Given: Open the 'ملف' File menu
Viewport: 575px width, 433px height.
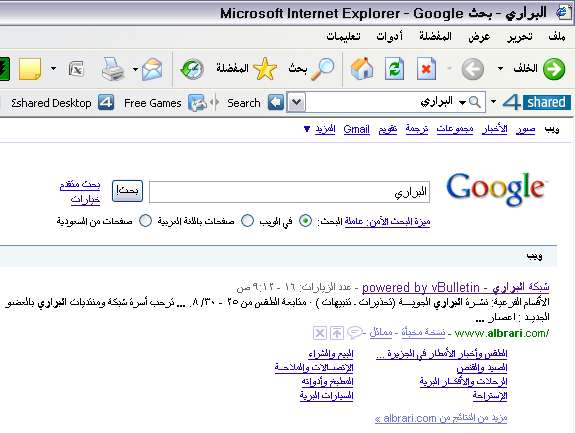Looking at the screenshot, I should click(x=557, y=36).
